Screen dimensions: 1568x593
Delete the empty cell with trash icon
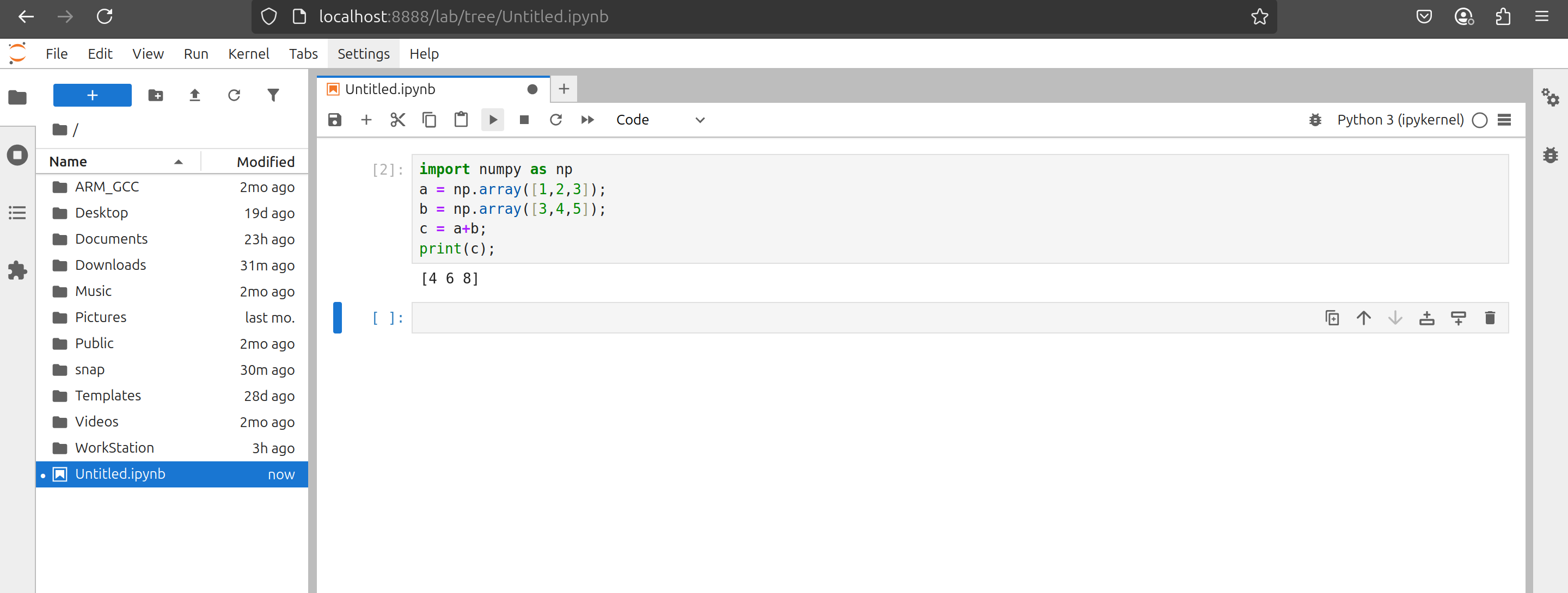(x=1490, y=318)
